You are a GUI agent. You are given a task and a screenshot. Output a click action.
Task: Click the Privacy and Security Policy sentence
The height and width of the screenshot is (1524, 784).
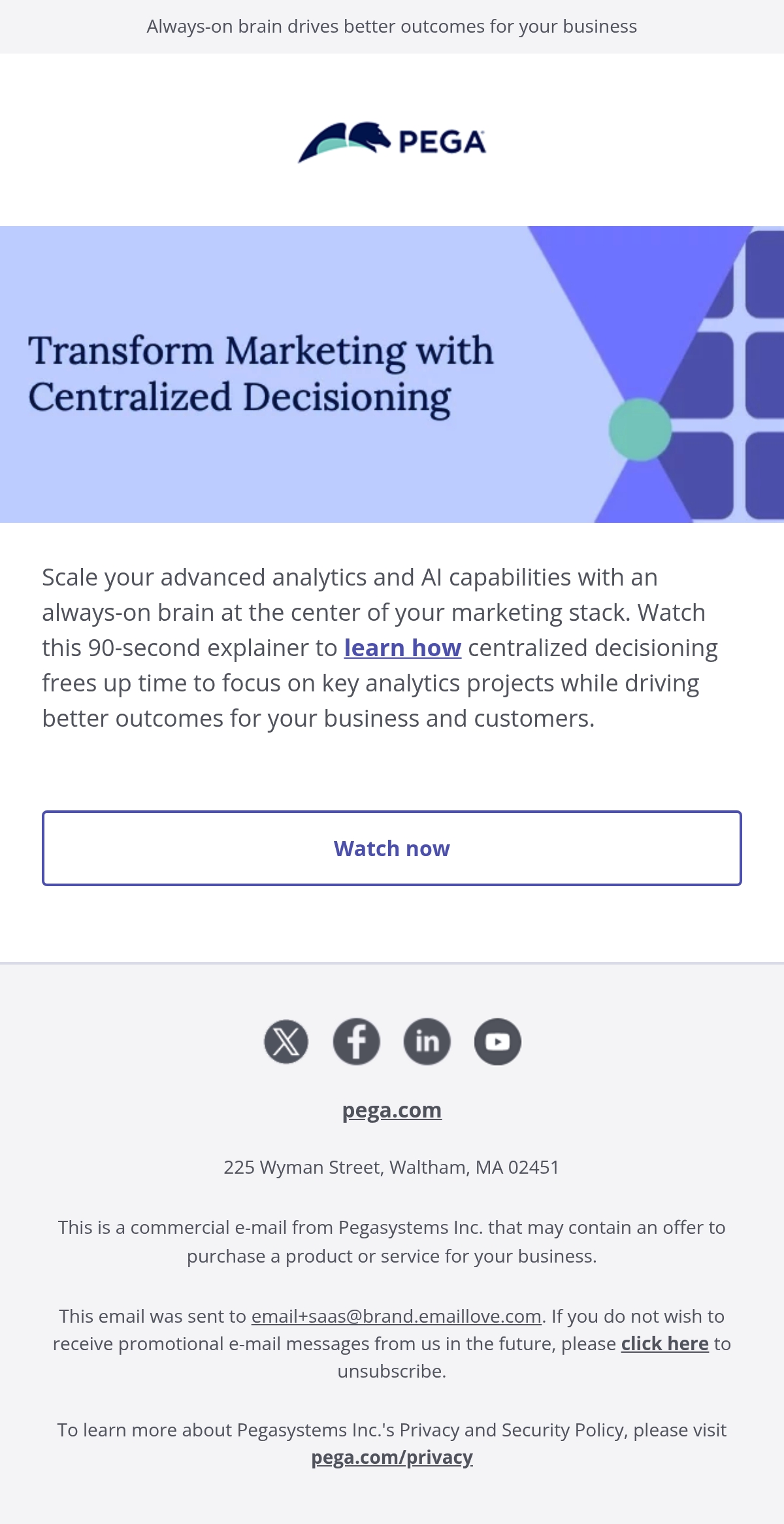(392, 1444)
